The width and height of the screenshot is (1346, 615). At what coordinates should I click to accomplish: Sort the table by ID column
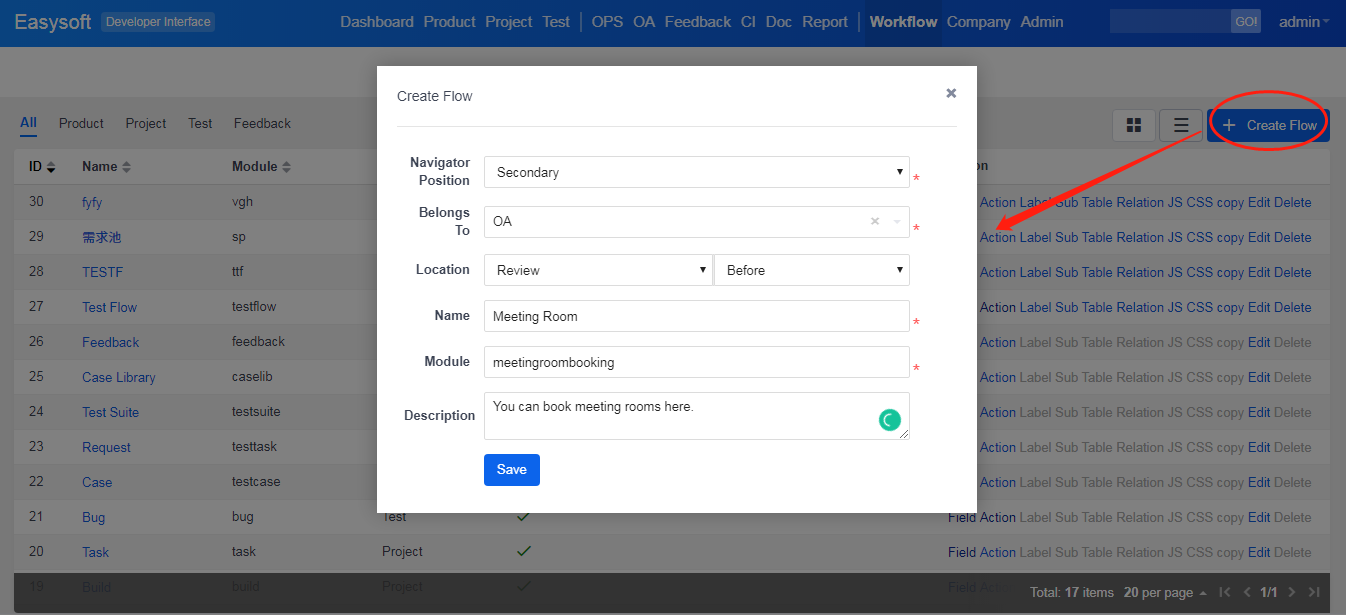click(x=42, y=166)
